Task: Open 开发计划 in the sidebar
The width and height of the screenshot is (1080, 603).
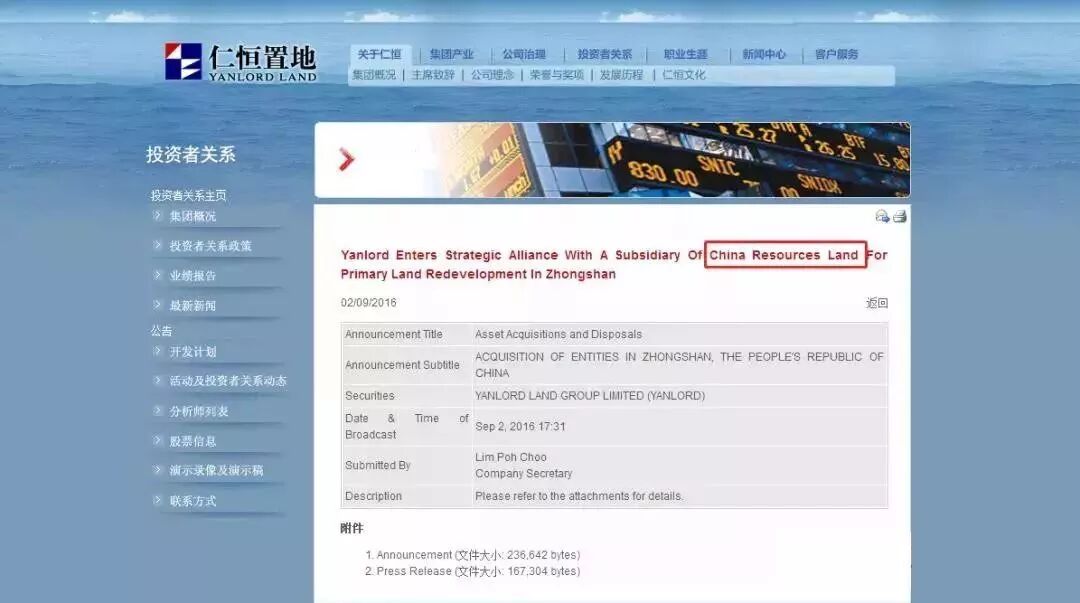Action: 193,351
